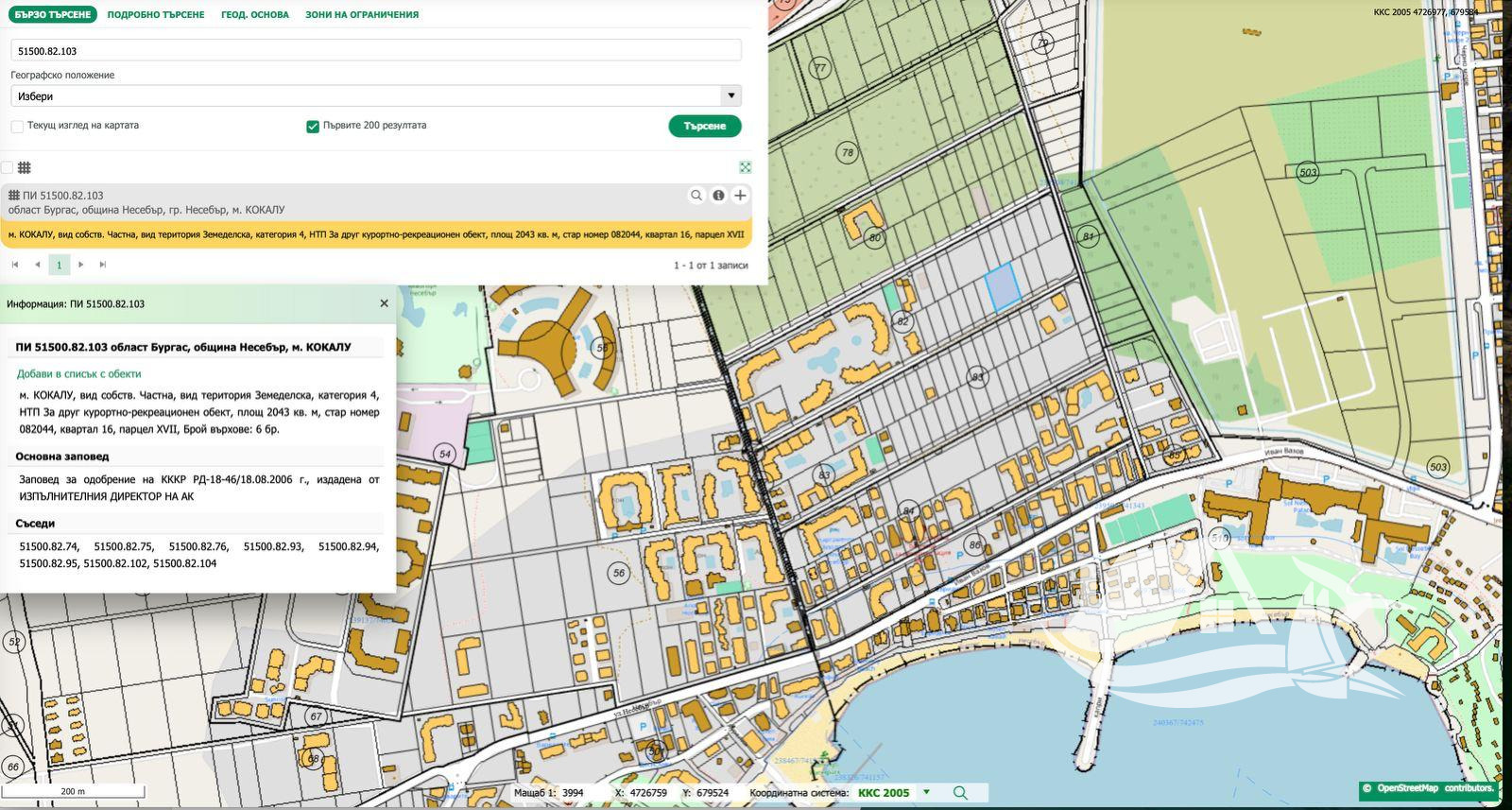Click quarter marker 56 on the map
1512x810 pixels.
click(x=619, y=573)
